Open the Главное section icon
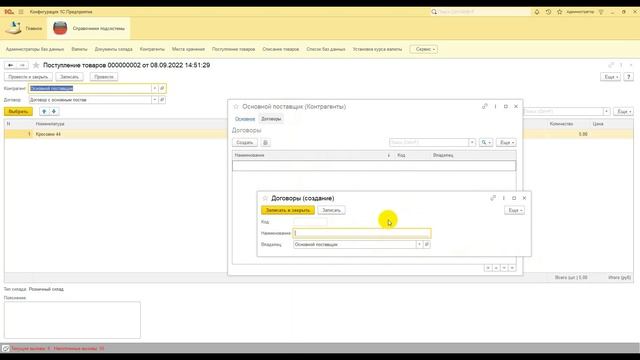 pyautogui.click(x=13, y=28)
